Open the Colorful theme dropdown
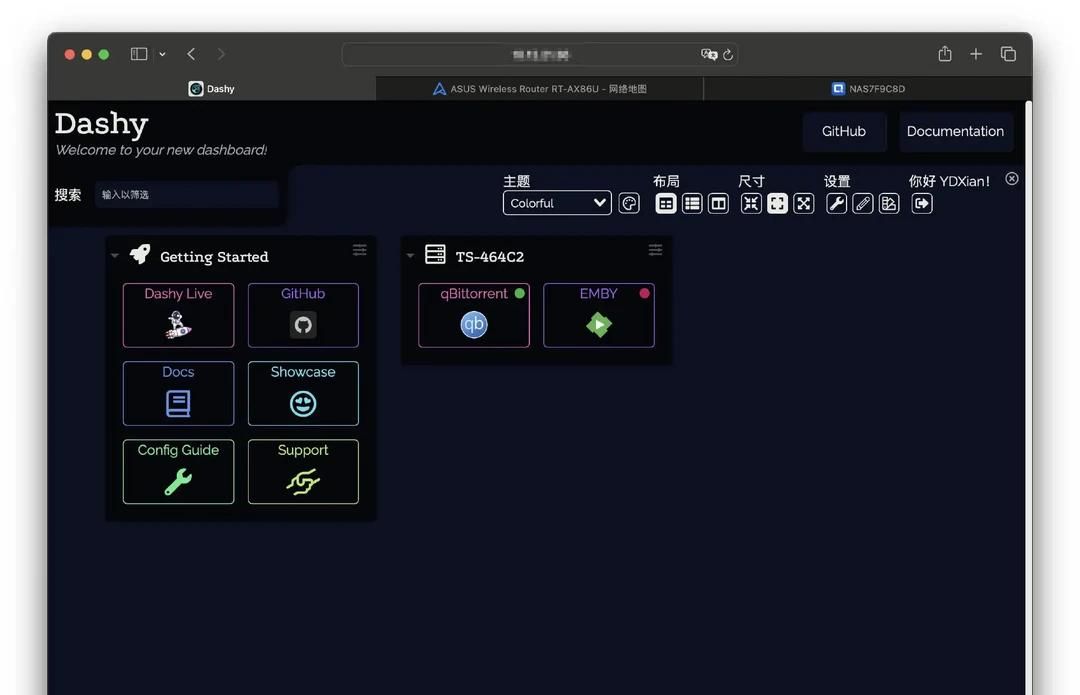The height and width of the screenshot is (695, 1080). point(557,202)
